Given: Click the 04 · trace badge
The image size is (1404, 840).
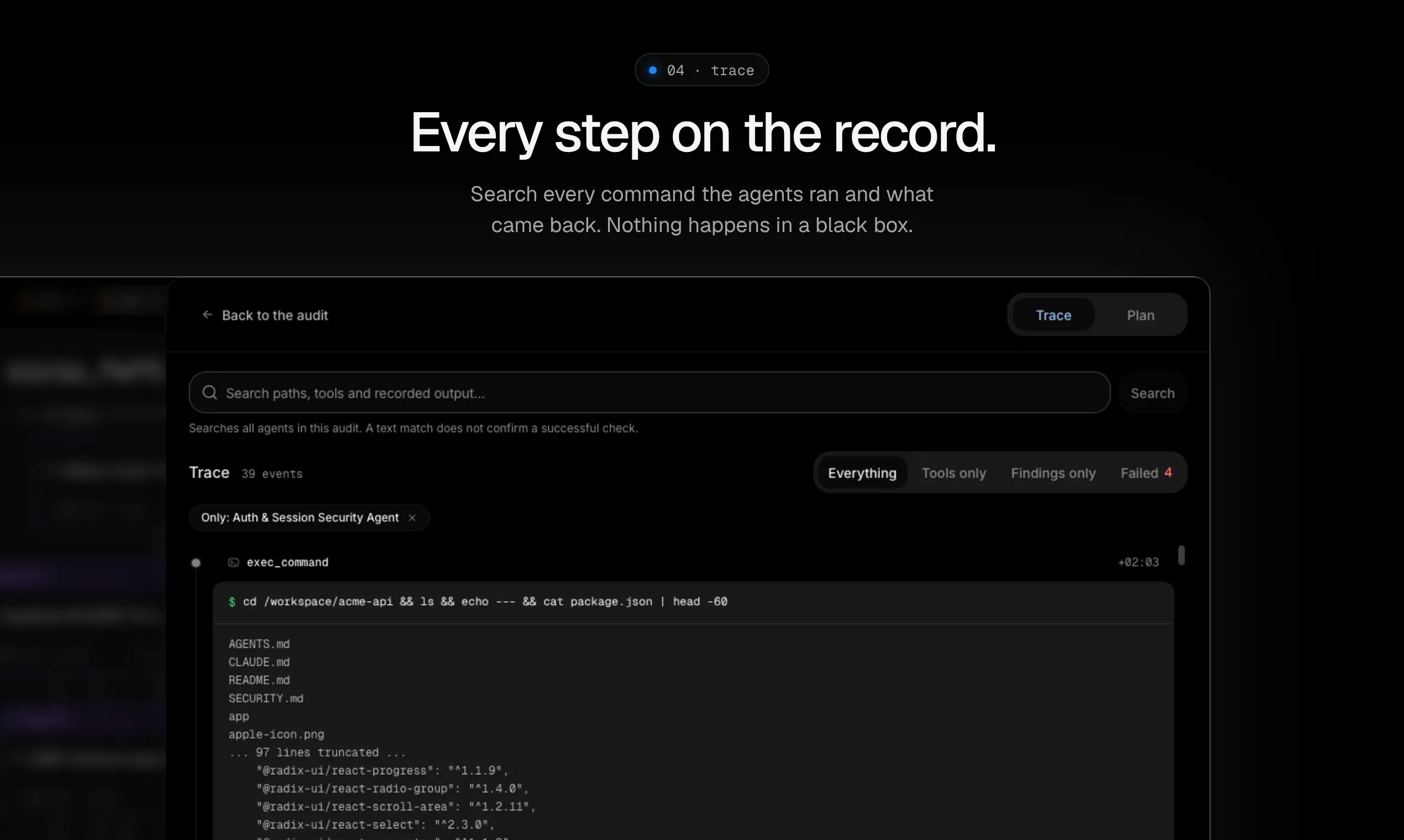Looking at the screenshot, I should click(x=701, y=70).
